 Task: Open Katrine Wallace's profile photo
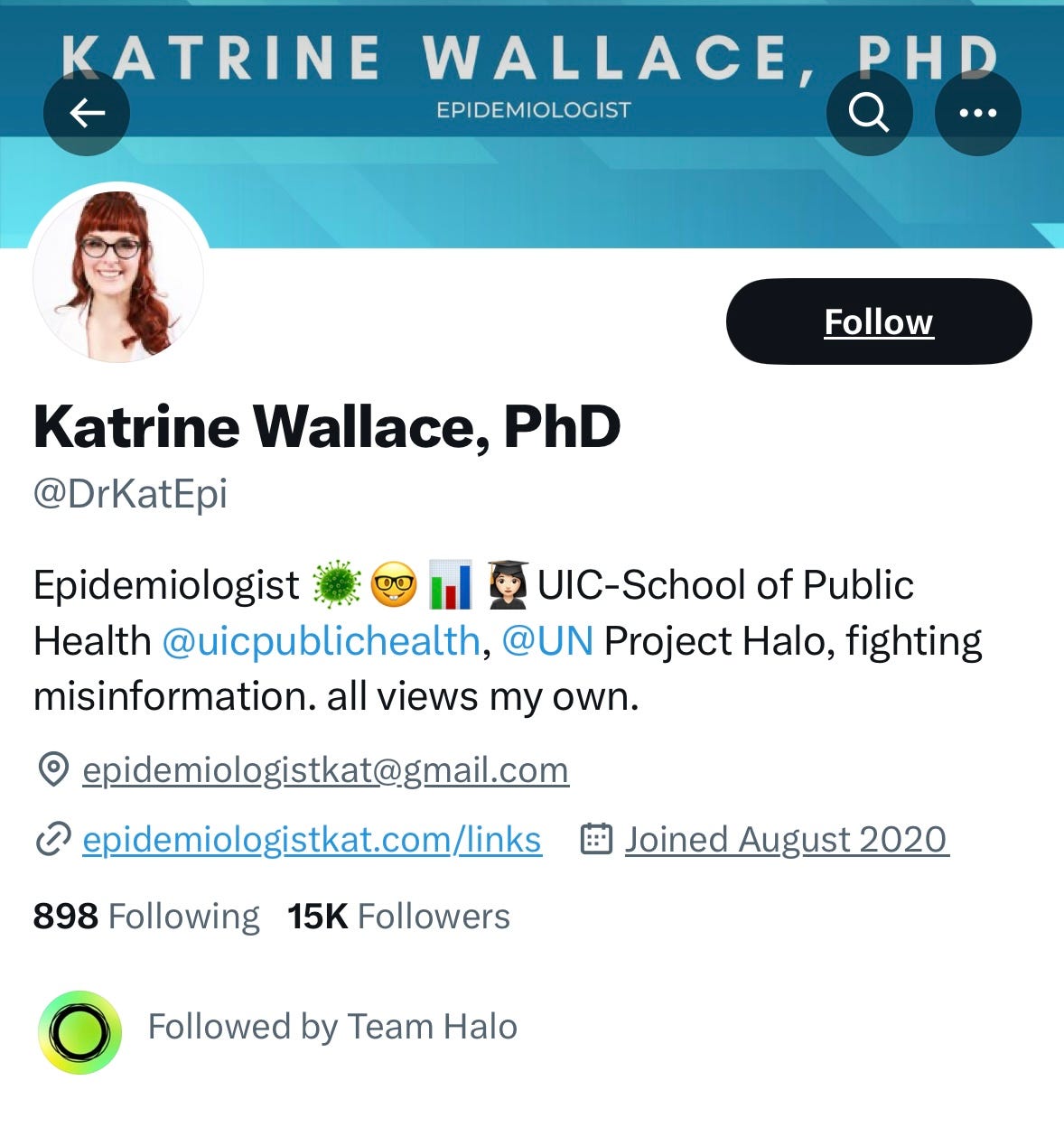point(118,276)
